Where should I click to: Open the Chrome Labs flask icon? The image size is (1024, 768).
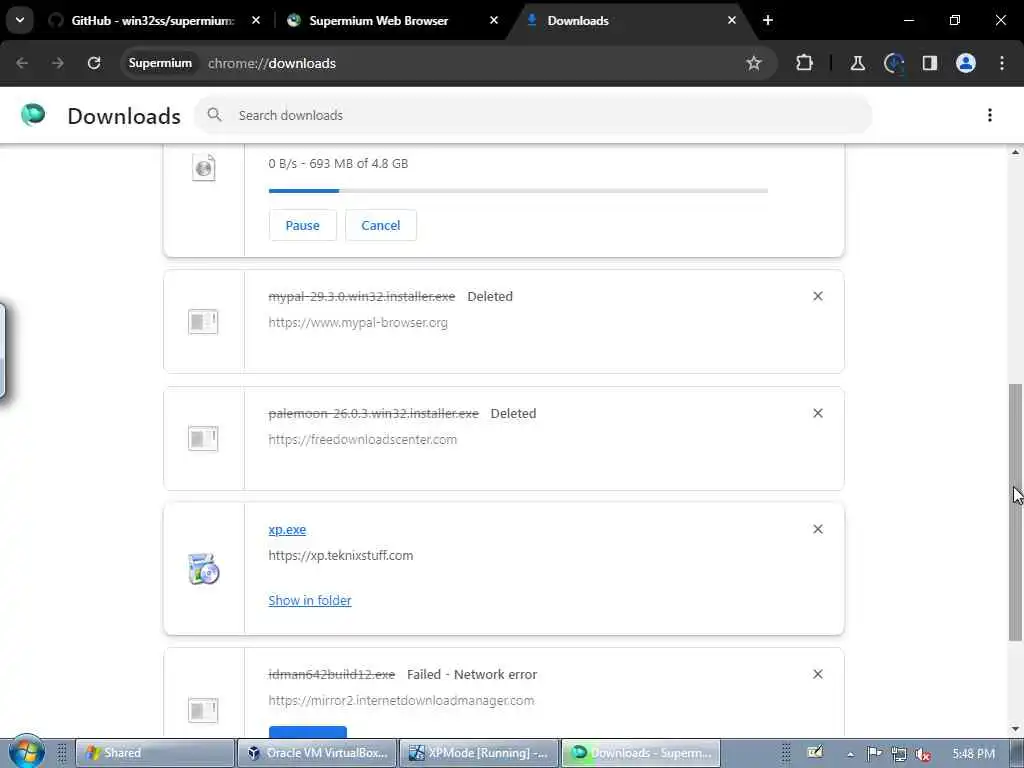pos(857,63)
